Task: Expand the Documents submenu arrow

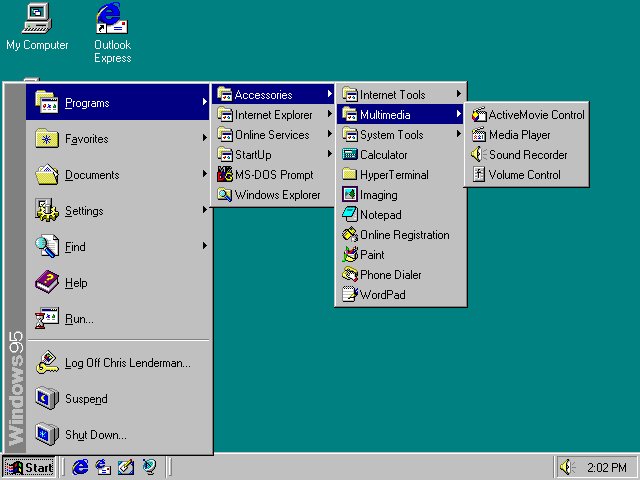Action: click(x=204, y=174)
